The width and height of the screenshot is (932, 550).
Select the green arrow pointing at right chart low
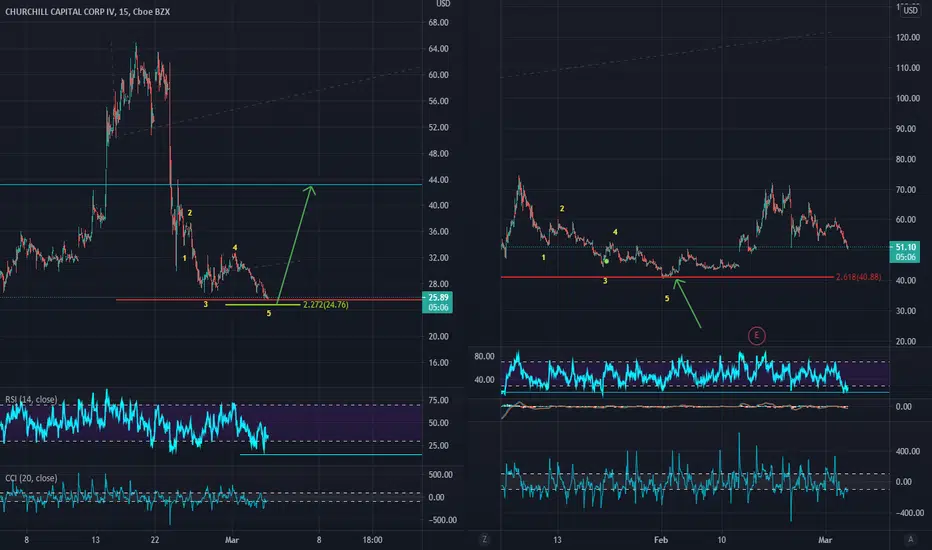coord(687,303)
